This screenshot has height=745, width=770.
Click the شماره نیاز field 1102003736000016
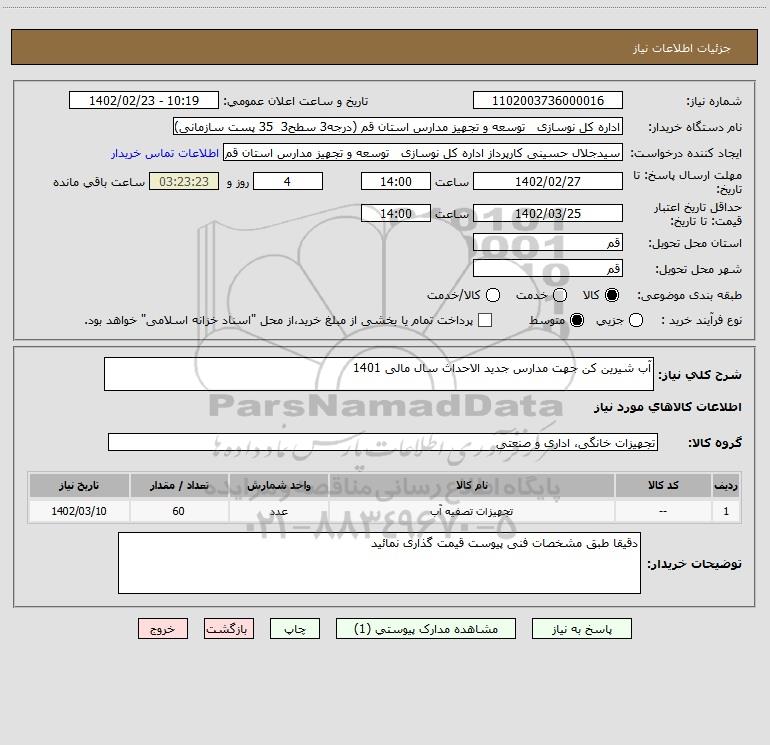pos(548,101)
